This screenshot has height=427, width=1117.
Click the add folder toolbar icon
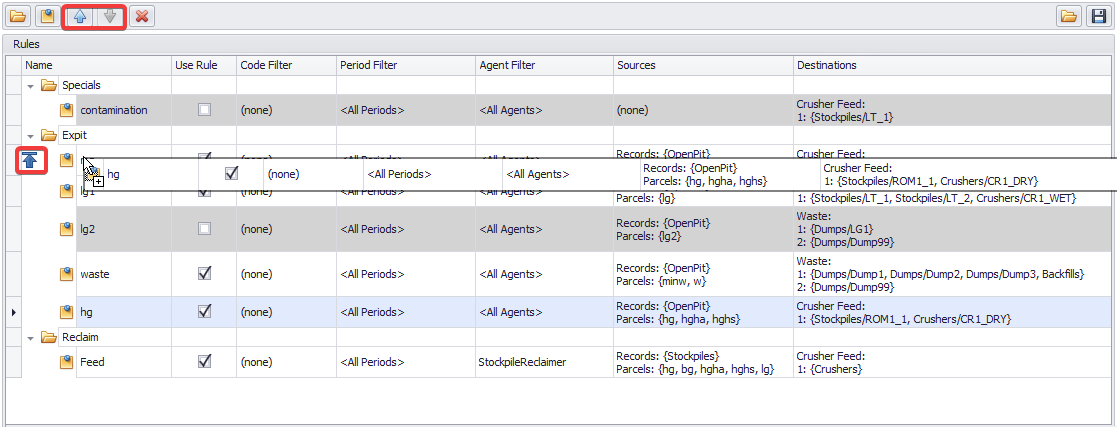coord(17,16)
